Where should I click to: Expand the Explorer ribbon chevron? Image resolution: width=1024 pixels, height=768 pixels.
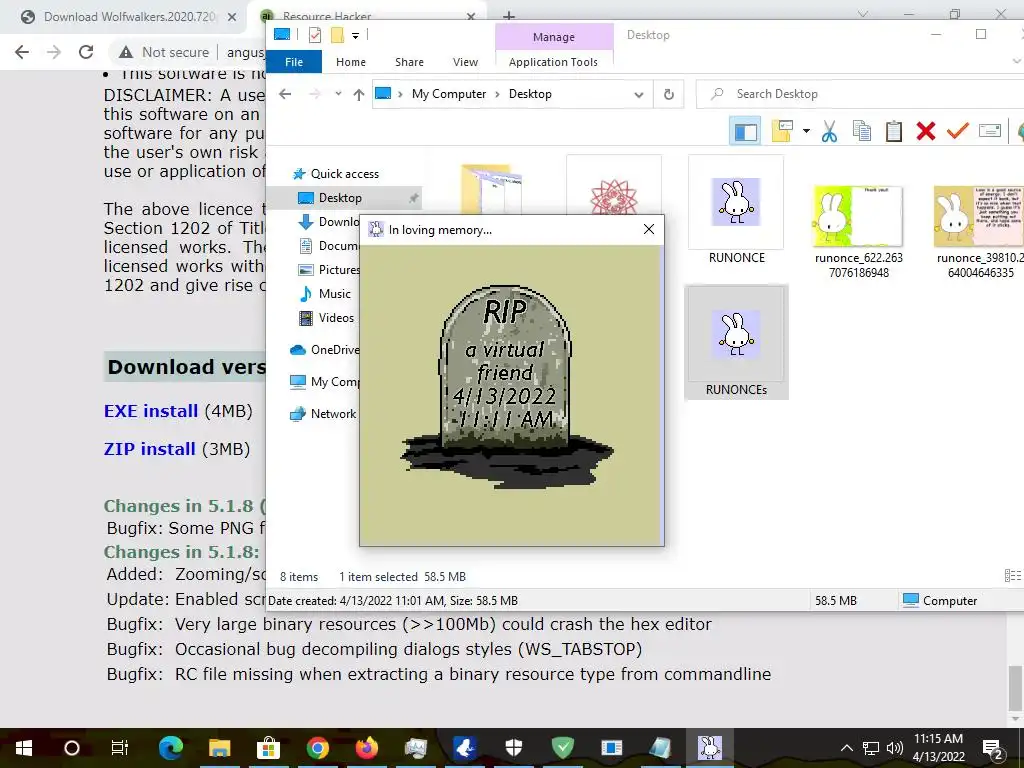(1016, 61)
